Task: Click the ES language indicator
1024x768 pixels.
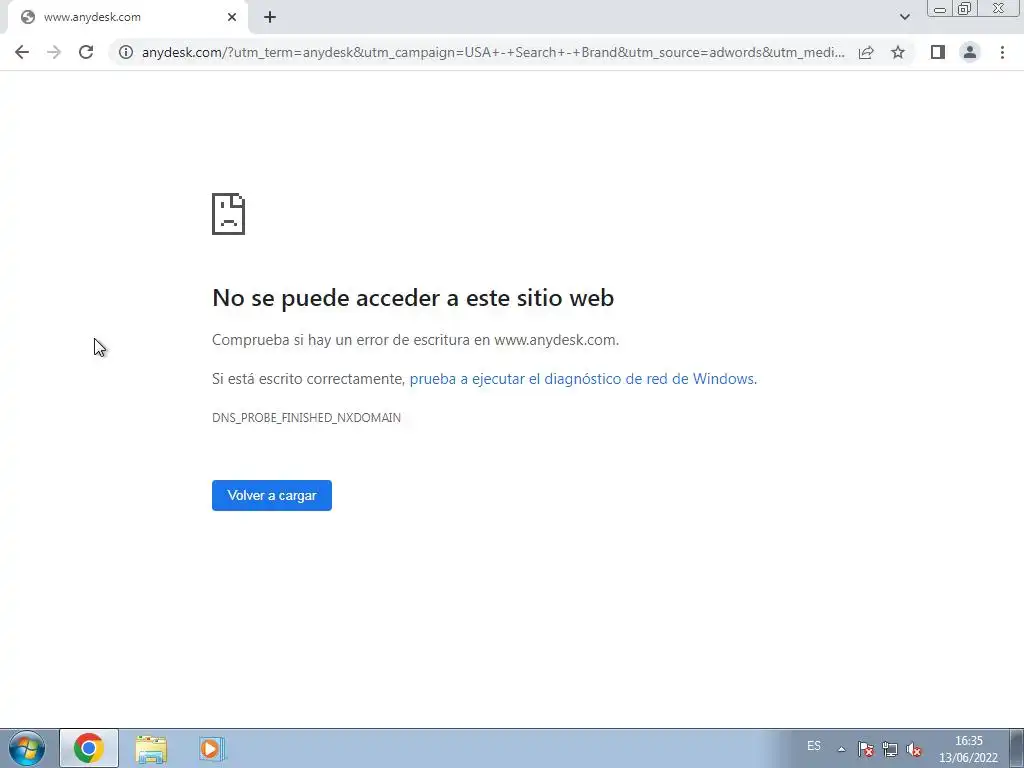Action: click(814, 746)
